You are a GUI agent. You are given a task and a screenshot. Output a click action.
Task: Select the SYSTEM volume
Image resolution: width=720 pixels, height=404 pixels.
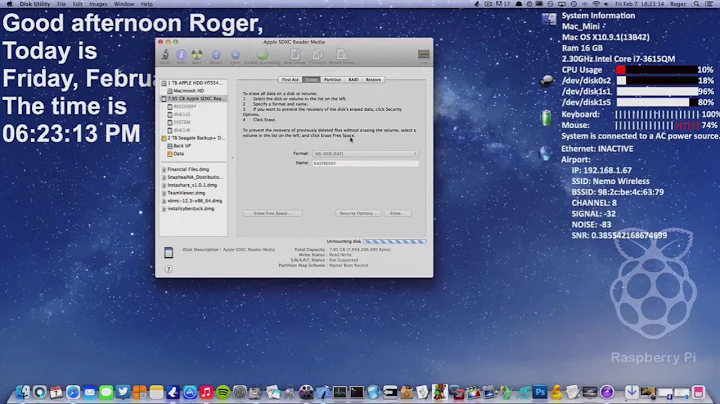(x=193, y=122)
